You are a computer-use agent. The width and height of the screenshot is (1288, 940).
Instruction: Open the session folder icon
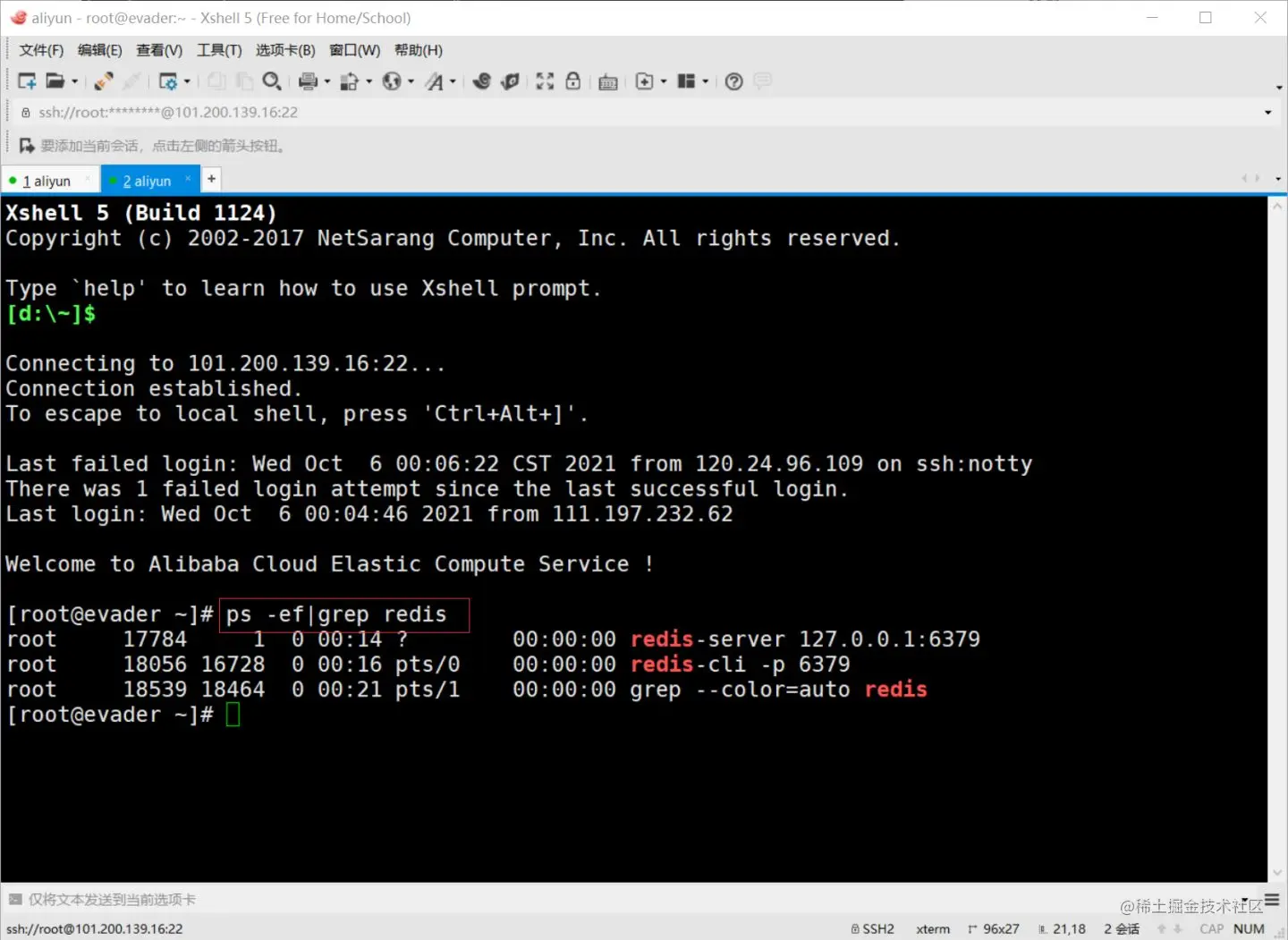(55, 81)
